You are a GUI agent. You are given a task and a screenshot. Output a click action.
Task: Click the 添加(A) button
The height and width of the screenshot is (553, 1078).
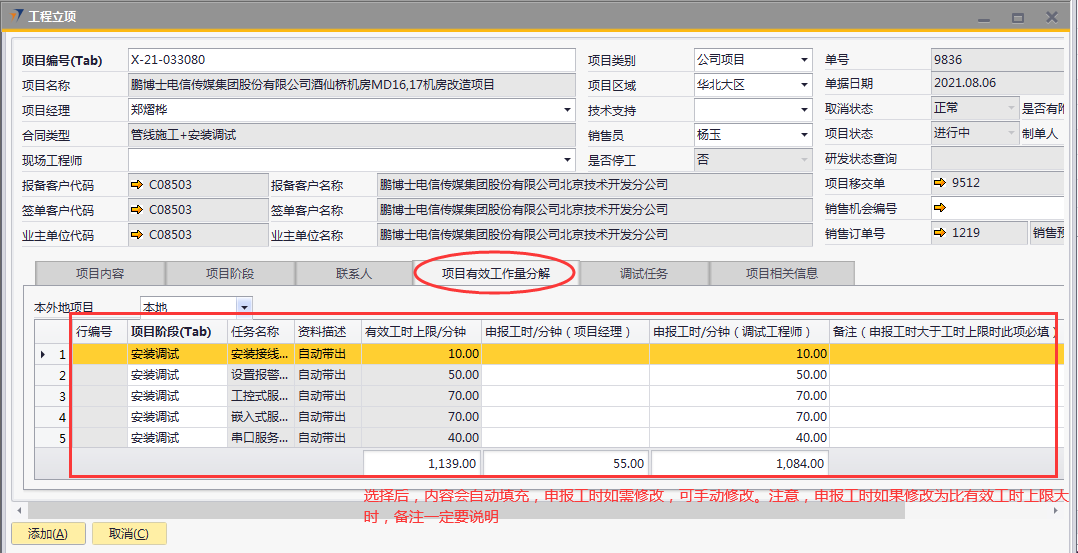coord(48,534)
